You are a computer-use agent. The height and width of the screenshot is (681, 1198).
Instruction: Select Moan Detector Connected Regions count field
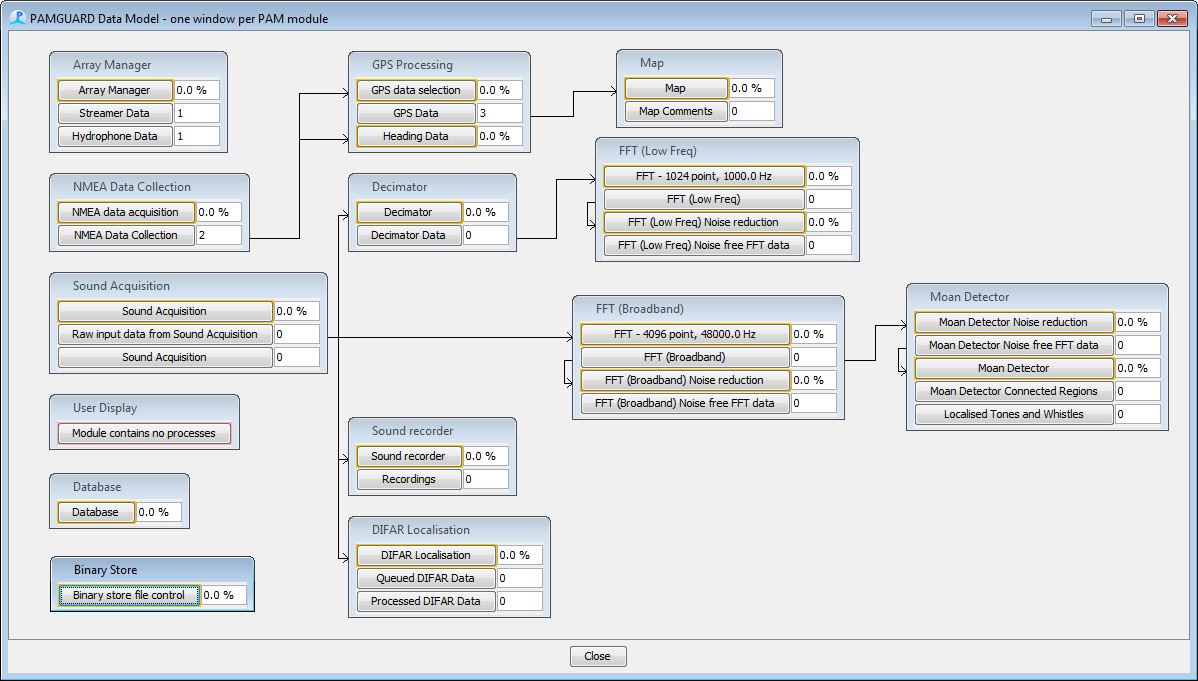[1138, 391]
